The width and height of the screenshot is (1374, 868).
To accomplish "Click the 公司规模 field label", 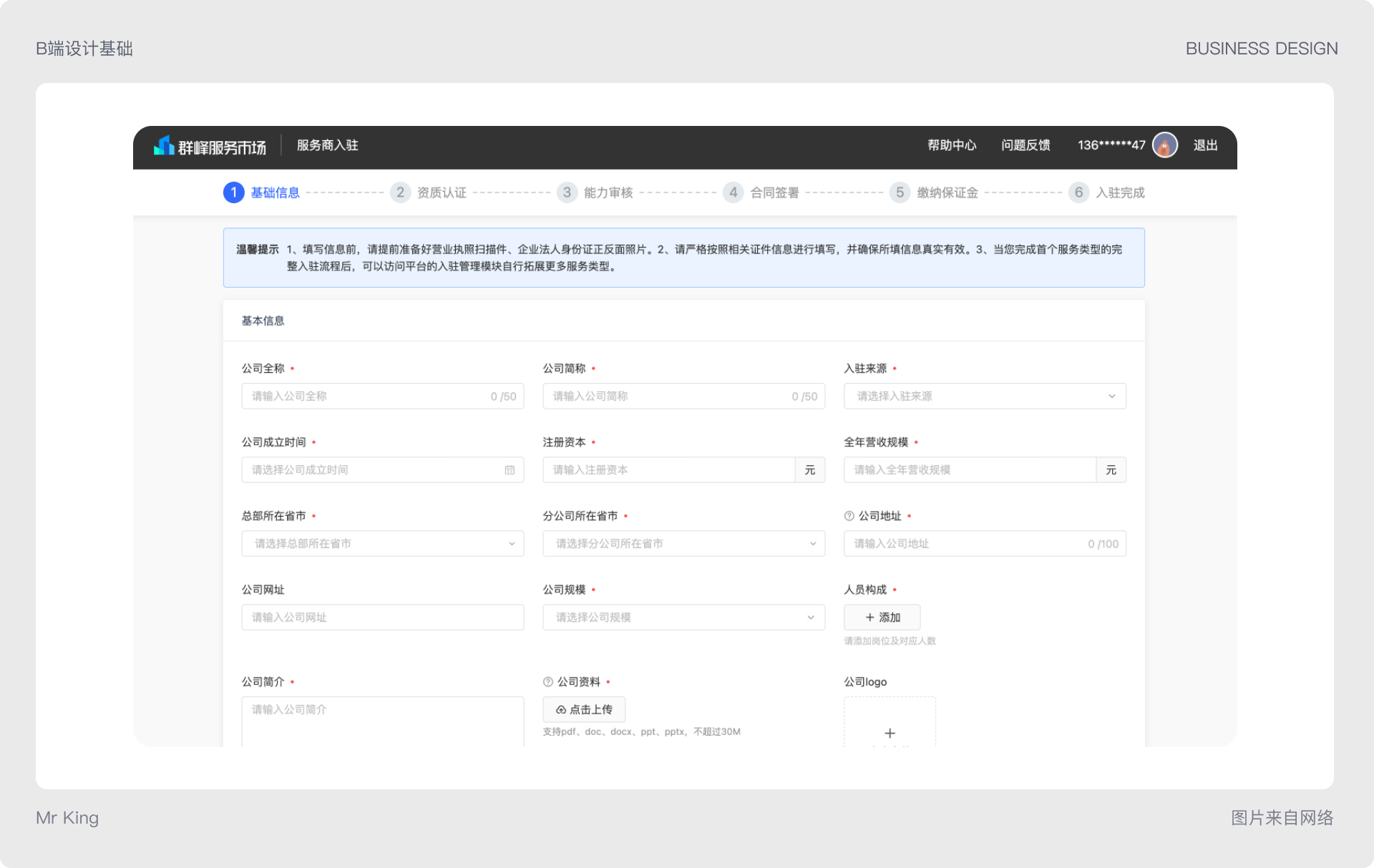I will [564, 590].
